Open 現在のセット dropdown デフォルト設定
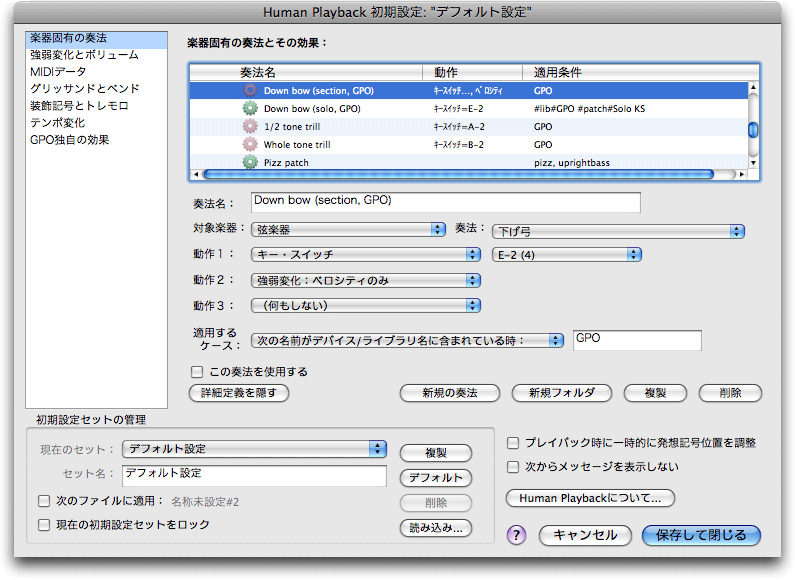Image resolution: width=795 pixels, height=580 pixels. 255,449
